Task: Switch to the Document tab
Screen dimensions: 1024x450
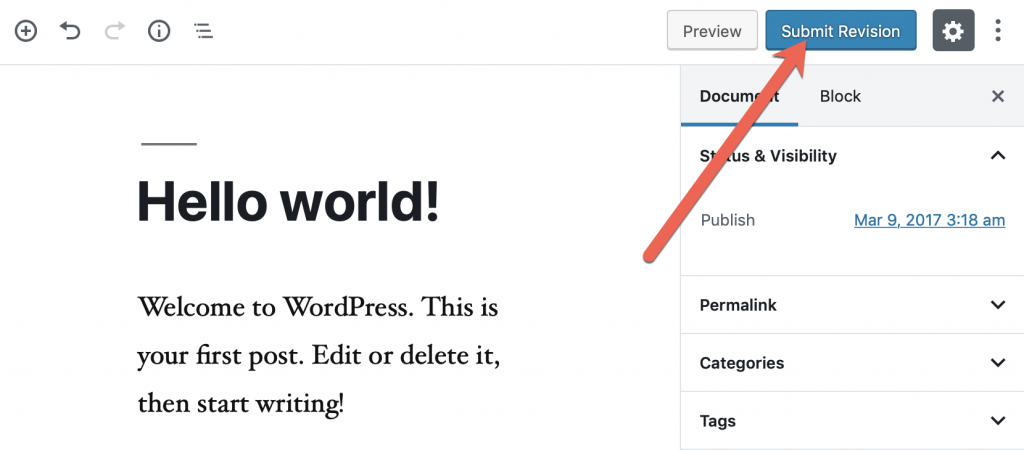Action: 739,97
